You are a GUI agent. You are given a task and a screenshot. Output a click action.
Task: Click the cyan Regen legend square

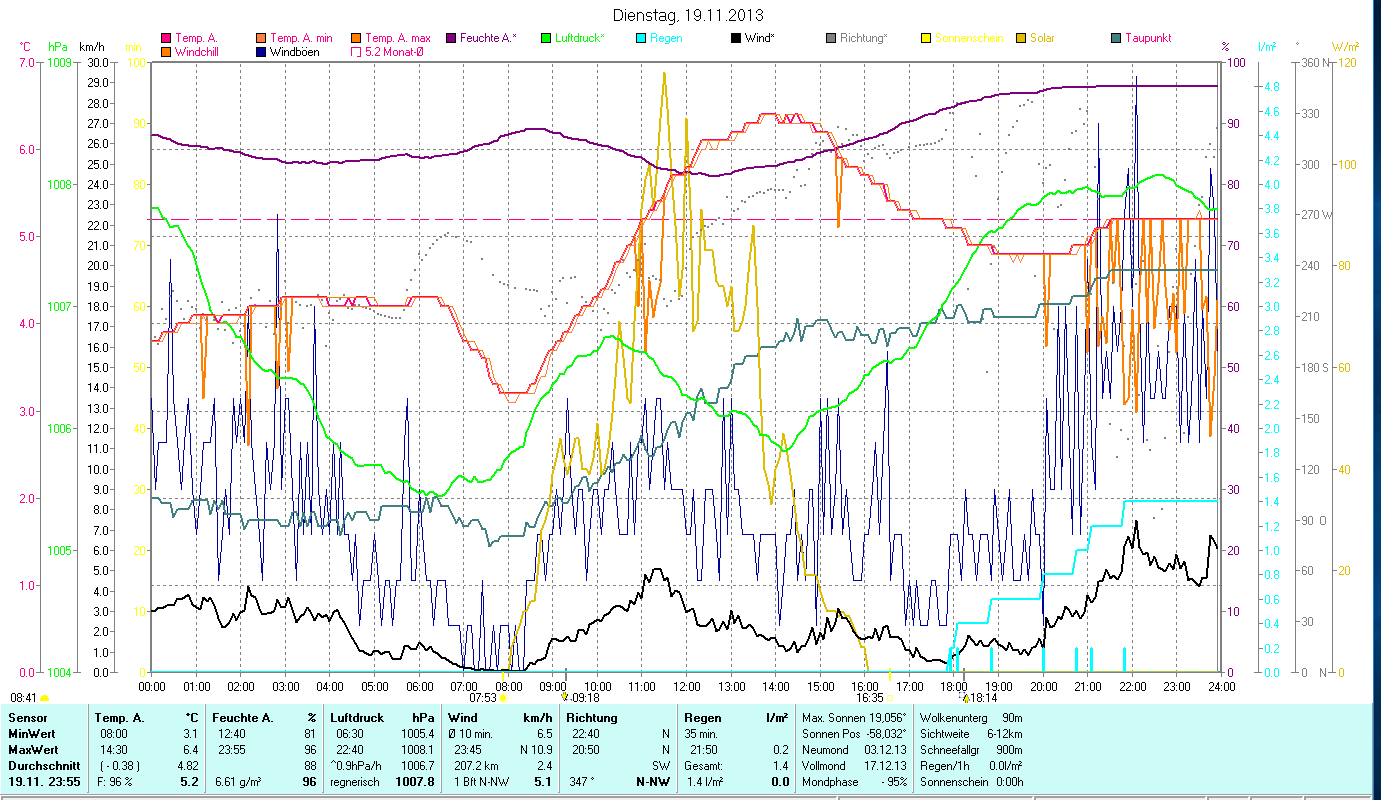(x=641, y=38)
